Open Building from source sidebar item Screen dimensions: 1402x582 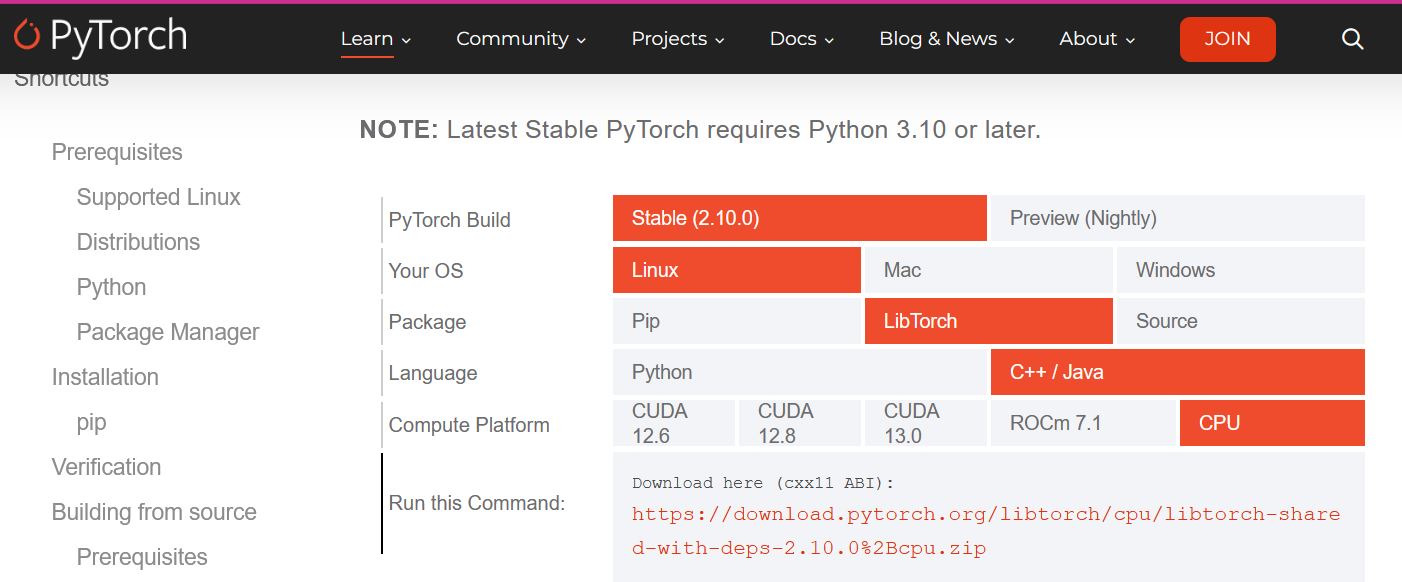coord(154,512)
